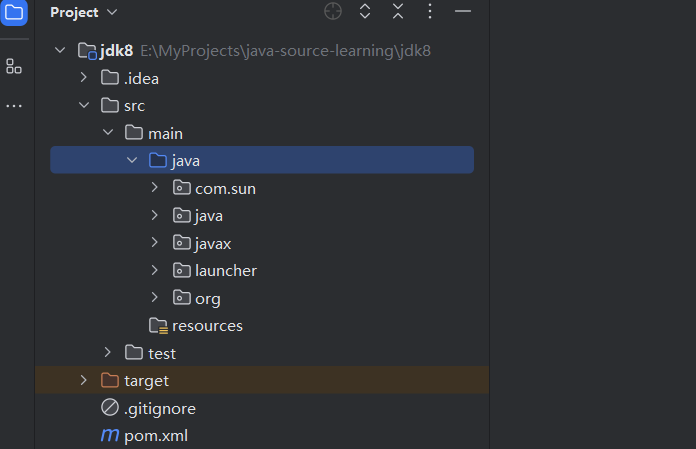Expand the com.sun package
Image resolution: width=696 pixels, height=449 pixels.
pos(155,188)
